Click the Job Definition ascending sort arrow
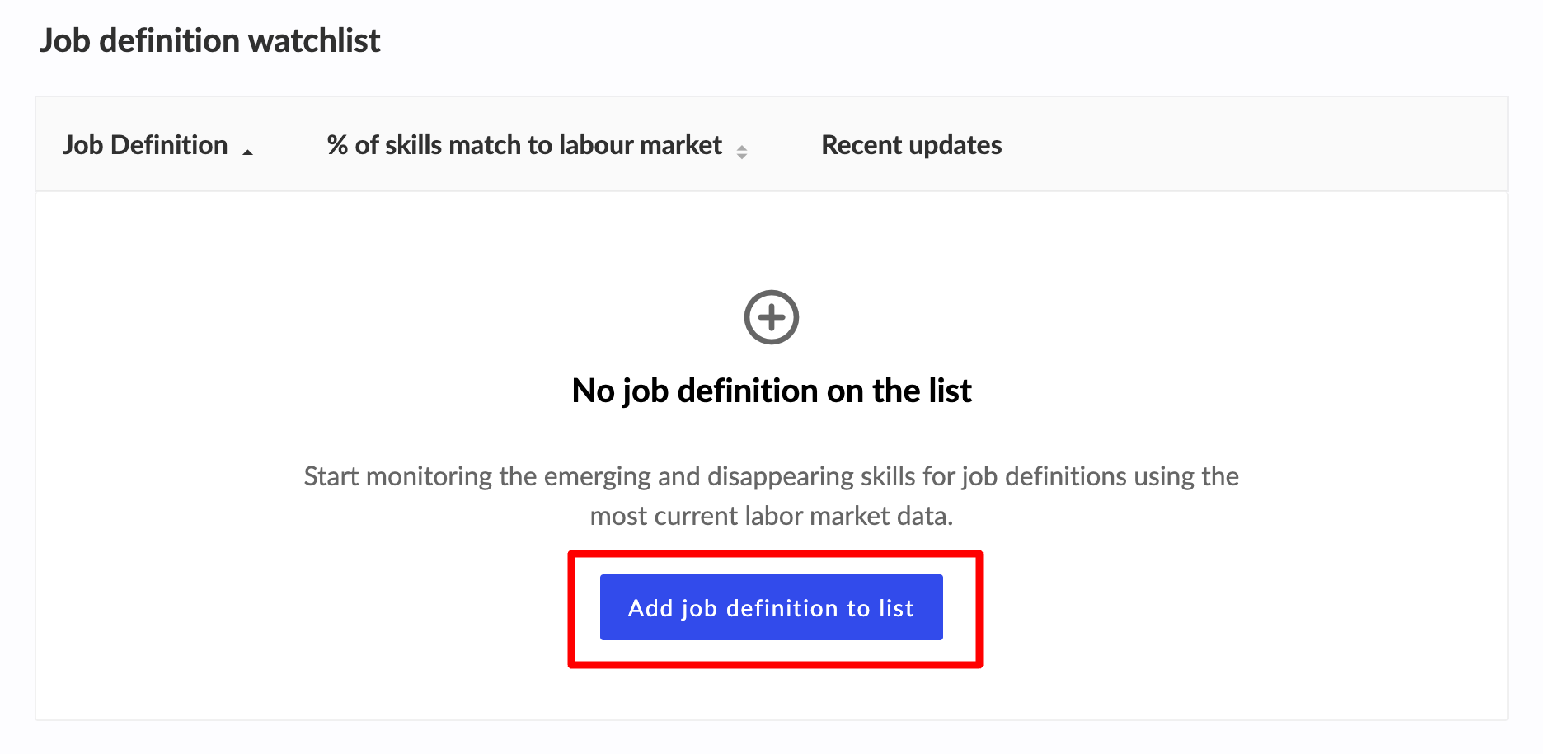The image size is (1568, 754). (247, 152)
